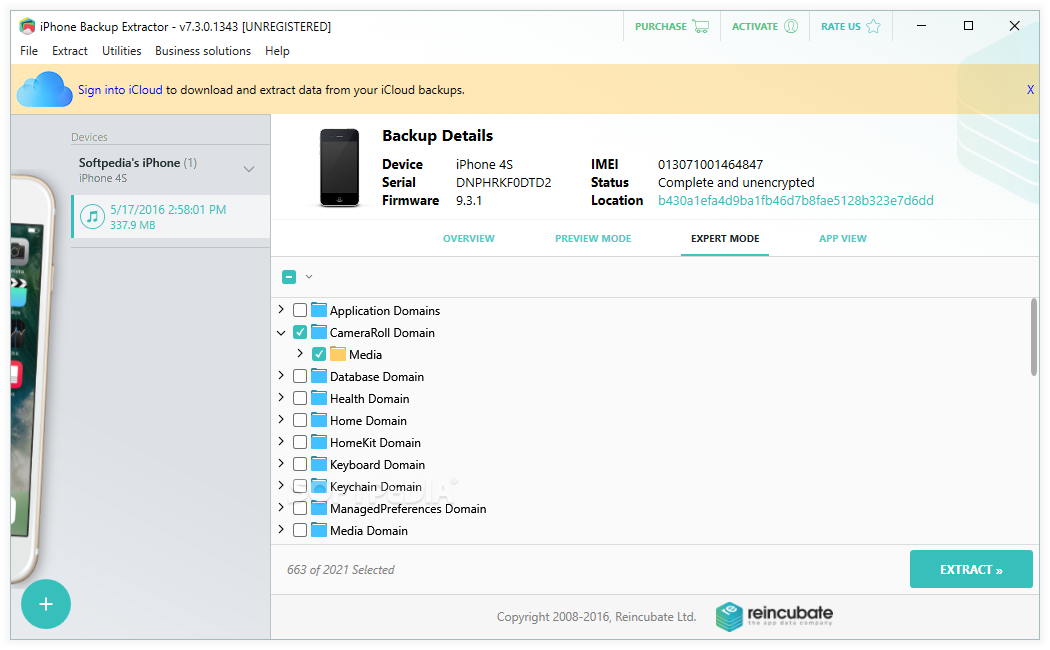Screen dimensions: 1050x650
Task: Check the Media Domain checkbox
Action: 300,531
